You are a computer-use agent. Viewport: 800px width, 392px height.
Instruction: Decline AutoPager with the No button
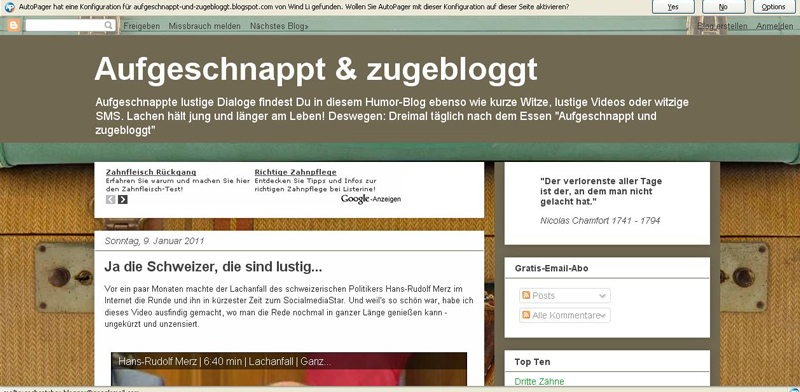coord(723,7)
